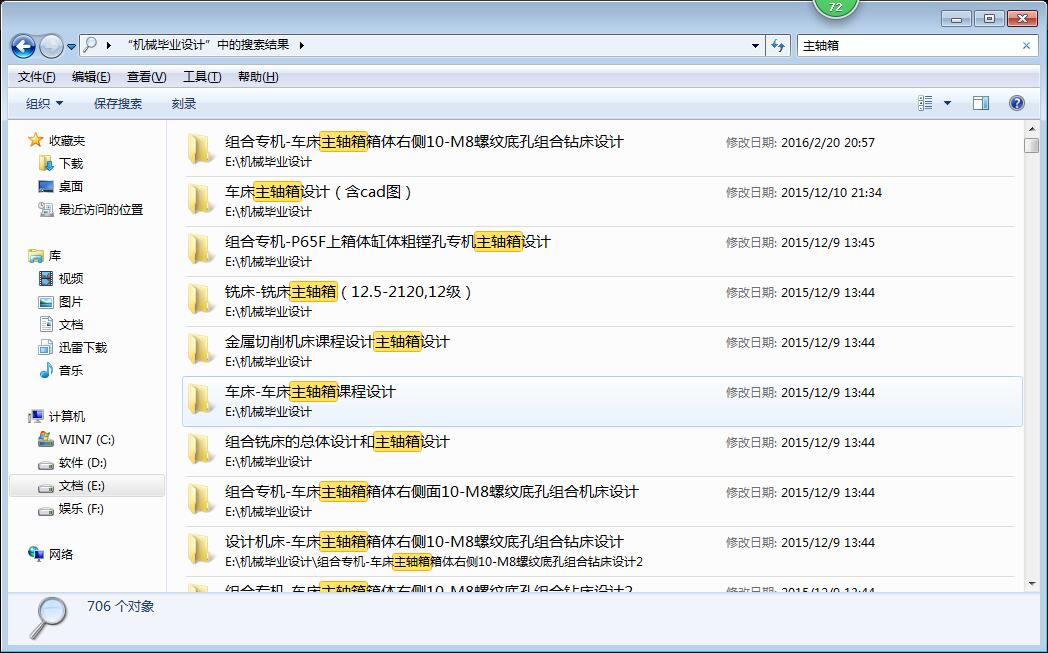This screenshot has height=653, width=1048.
Task: Click the 保存搜索 button
Action: click(118, 104)
